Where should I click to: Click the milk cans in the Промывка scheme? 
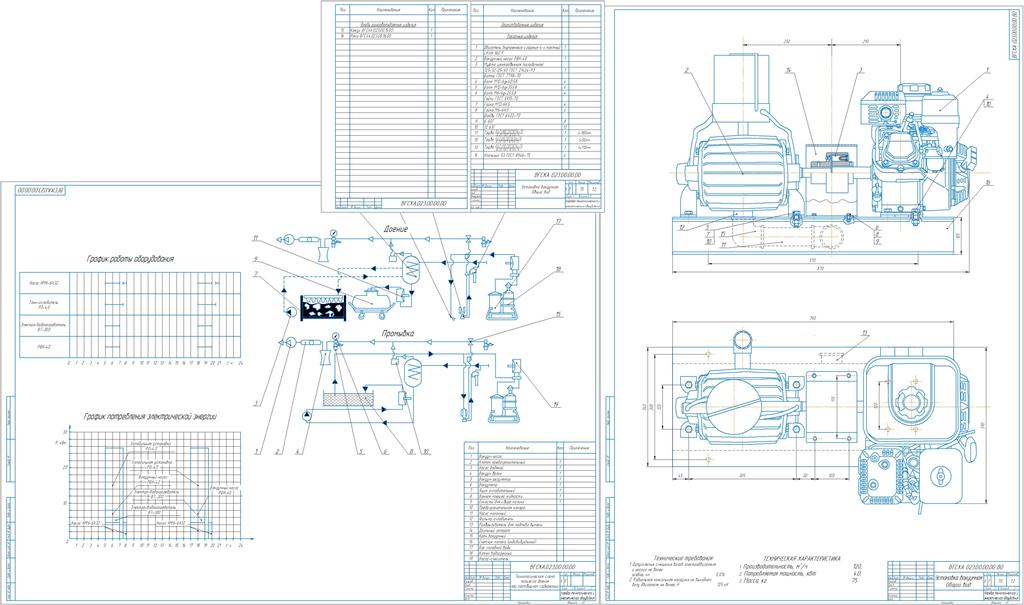[502, 403]
